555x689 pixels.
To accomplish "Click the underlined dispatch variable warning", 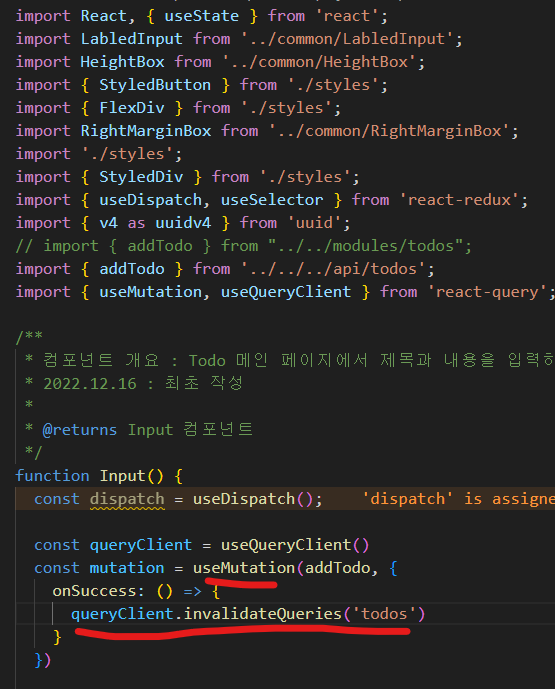I will [x=127, y=499].
